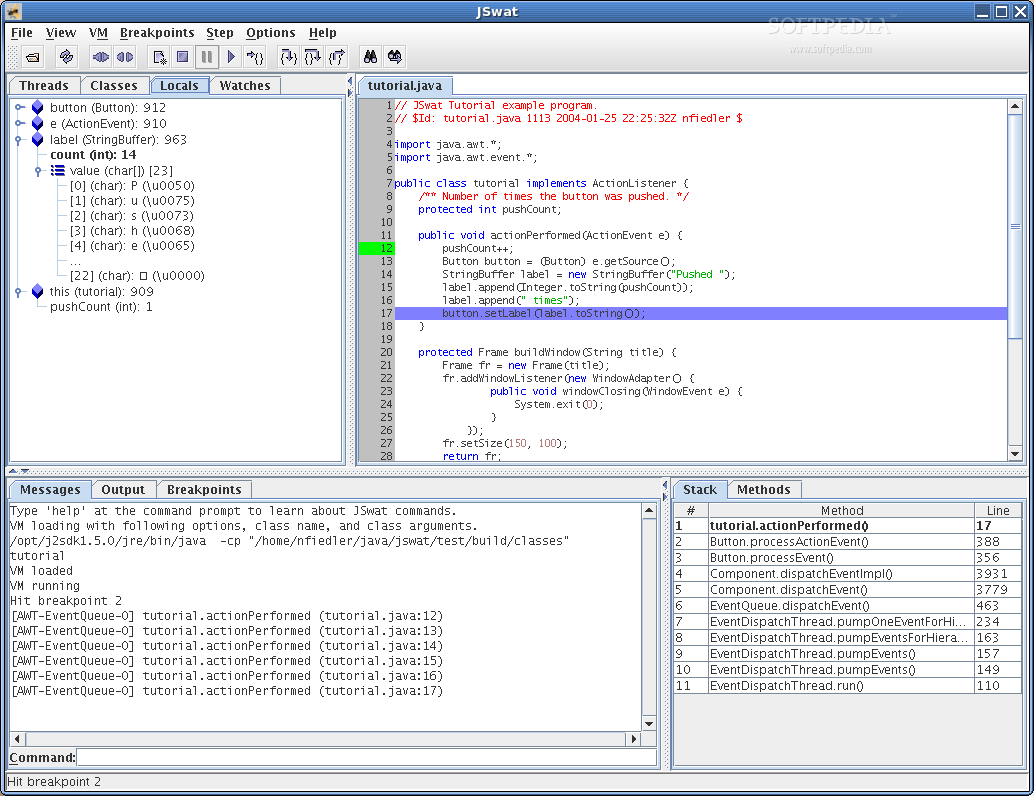Select the count (int): 14 variable
This screenshot has height=796, width=1034.
93,155
